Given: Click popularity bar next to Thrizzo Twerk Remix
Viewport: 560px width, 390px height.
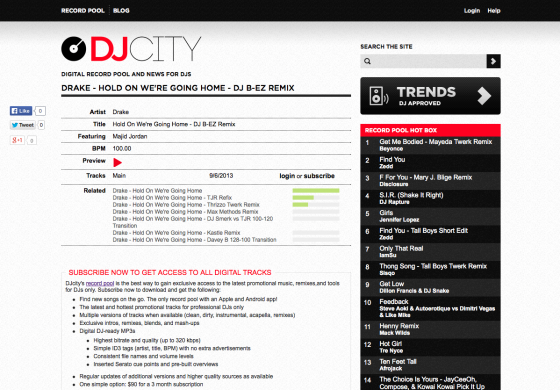Looking at the screenshot, I should (316, 205).
